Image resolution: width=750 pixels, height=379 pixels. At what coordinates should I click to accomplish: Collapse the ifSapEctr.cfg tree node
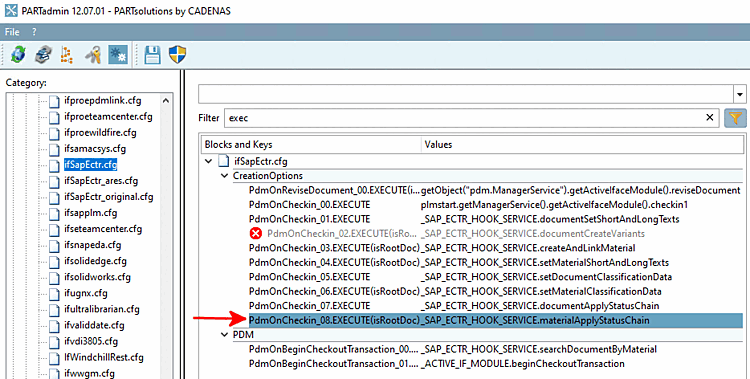pos(209,161)
